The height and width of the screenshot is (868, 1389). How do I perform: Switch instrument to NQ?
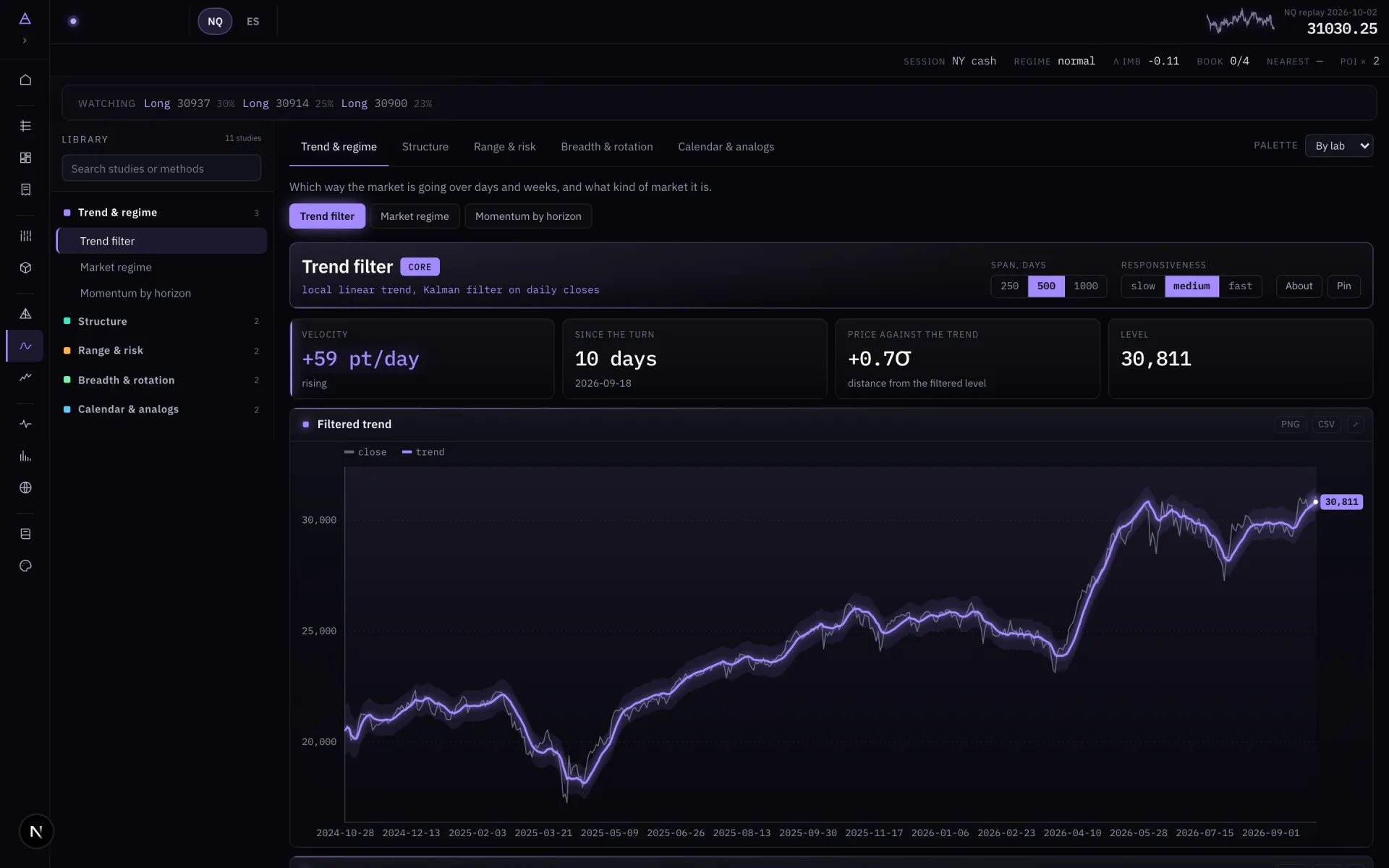pos(215,22)
